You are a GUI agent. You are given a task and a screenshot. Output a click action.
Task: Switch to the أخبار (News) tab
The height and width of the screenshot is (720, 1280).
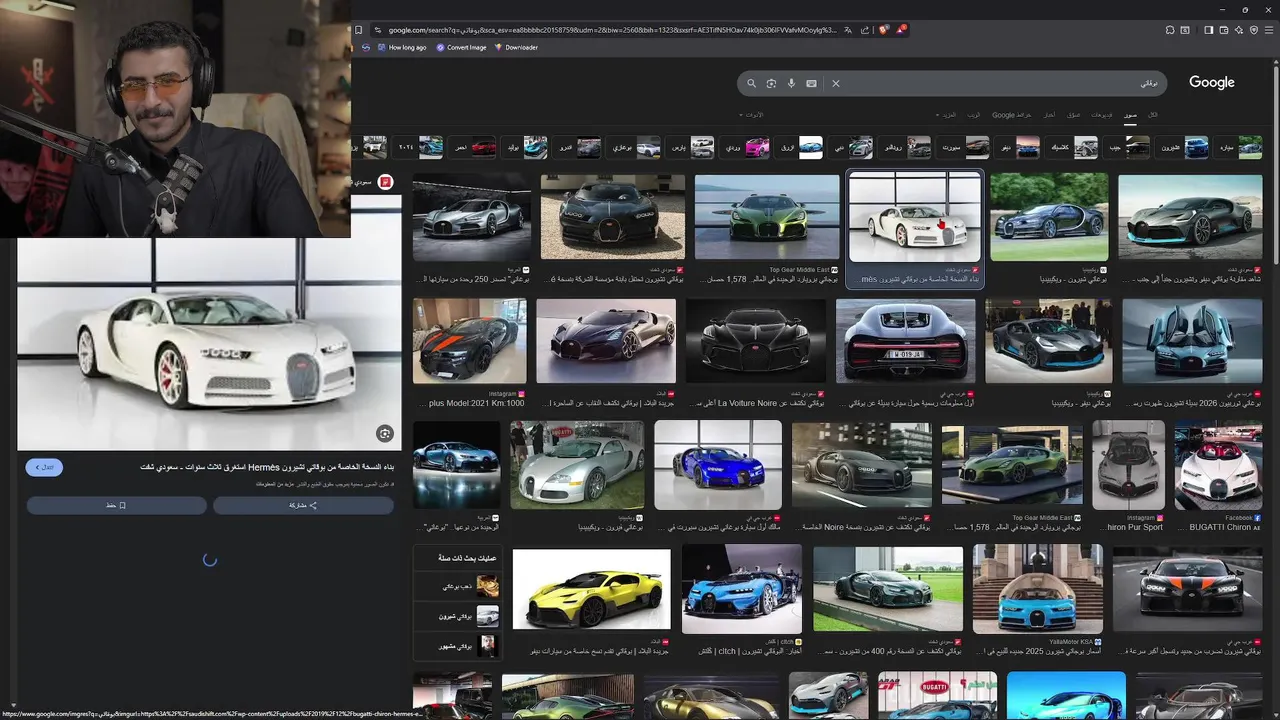1049,115
